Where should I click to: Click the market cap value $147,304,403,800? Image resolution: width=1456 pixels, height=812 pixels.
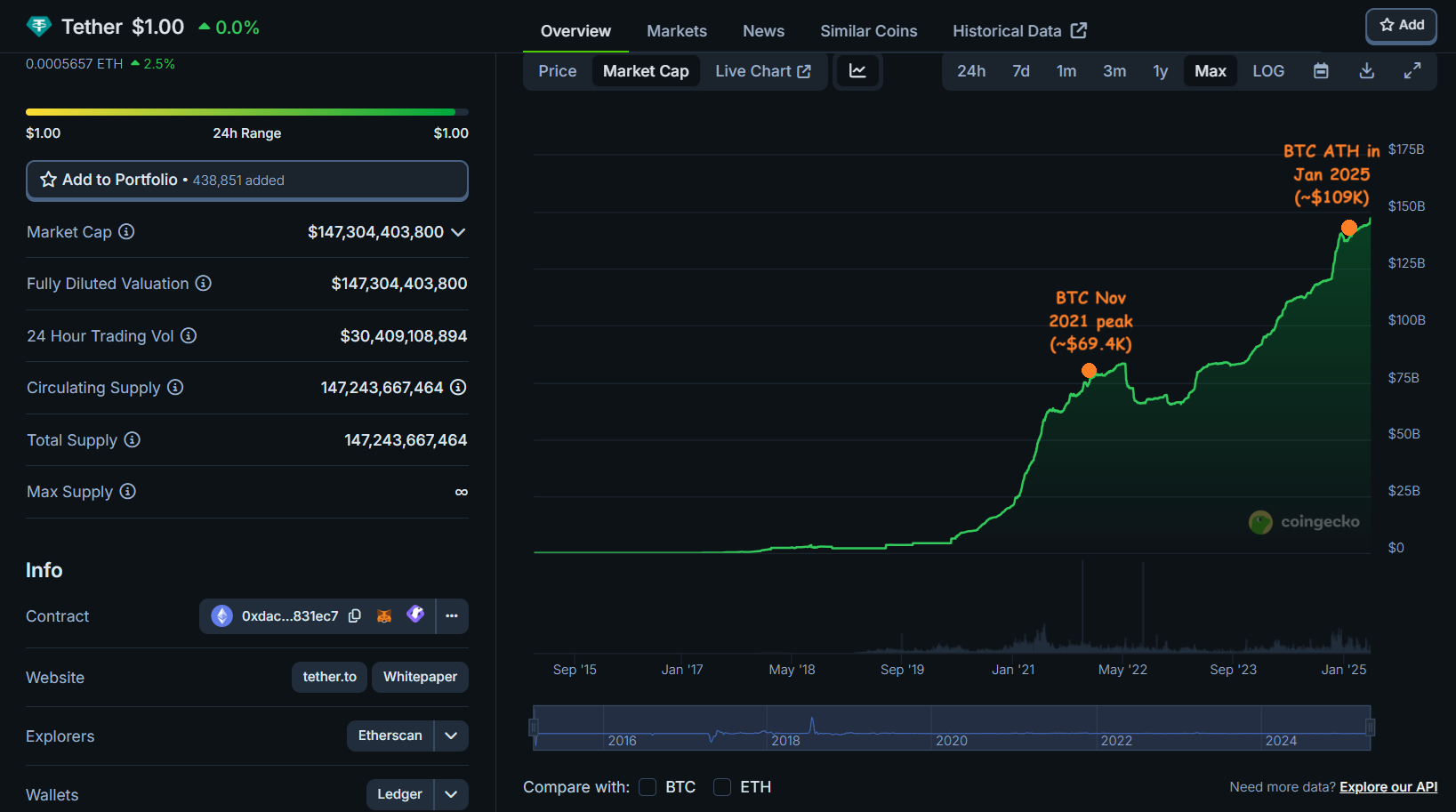click(x=375, y=232)
